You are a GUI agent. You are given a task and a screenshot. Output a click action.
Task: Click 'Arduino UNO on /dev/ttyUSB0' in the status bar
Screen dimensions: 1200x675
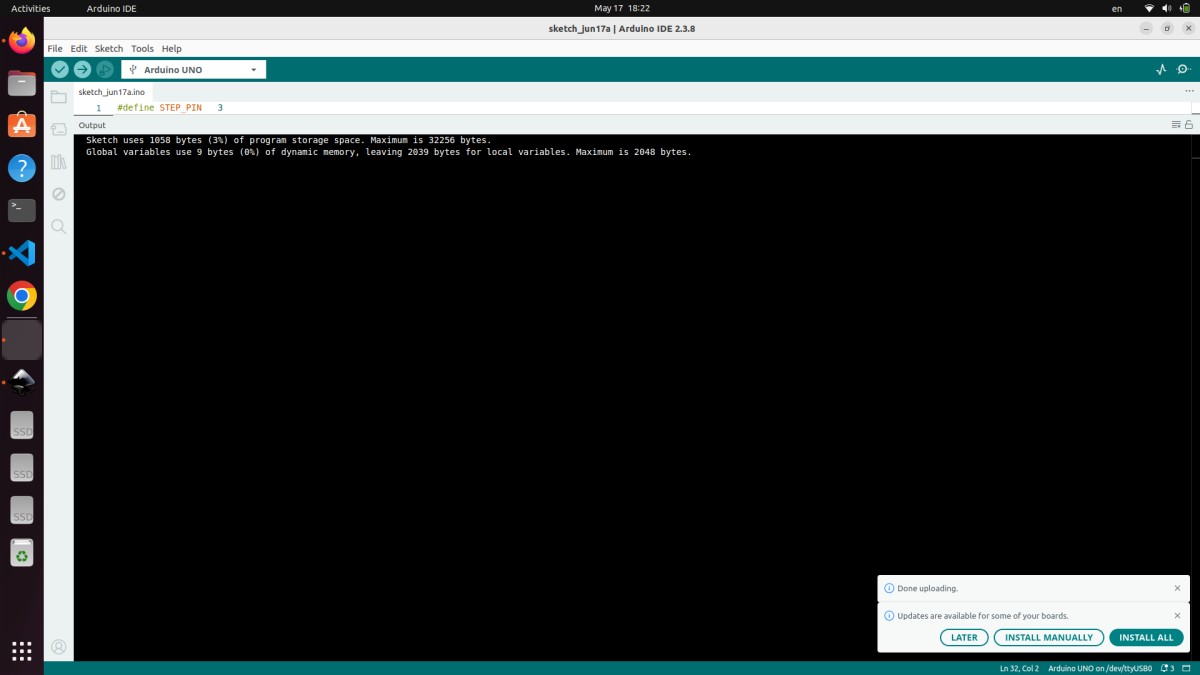pyautogui.click(x=1100, y=668)
